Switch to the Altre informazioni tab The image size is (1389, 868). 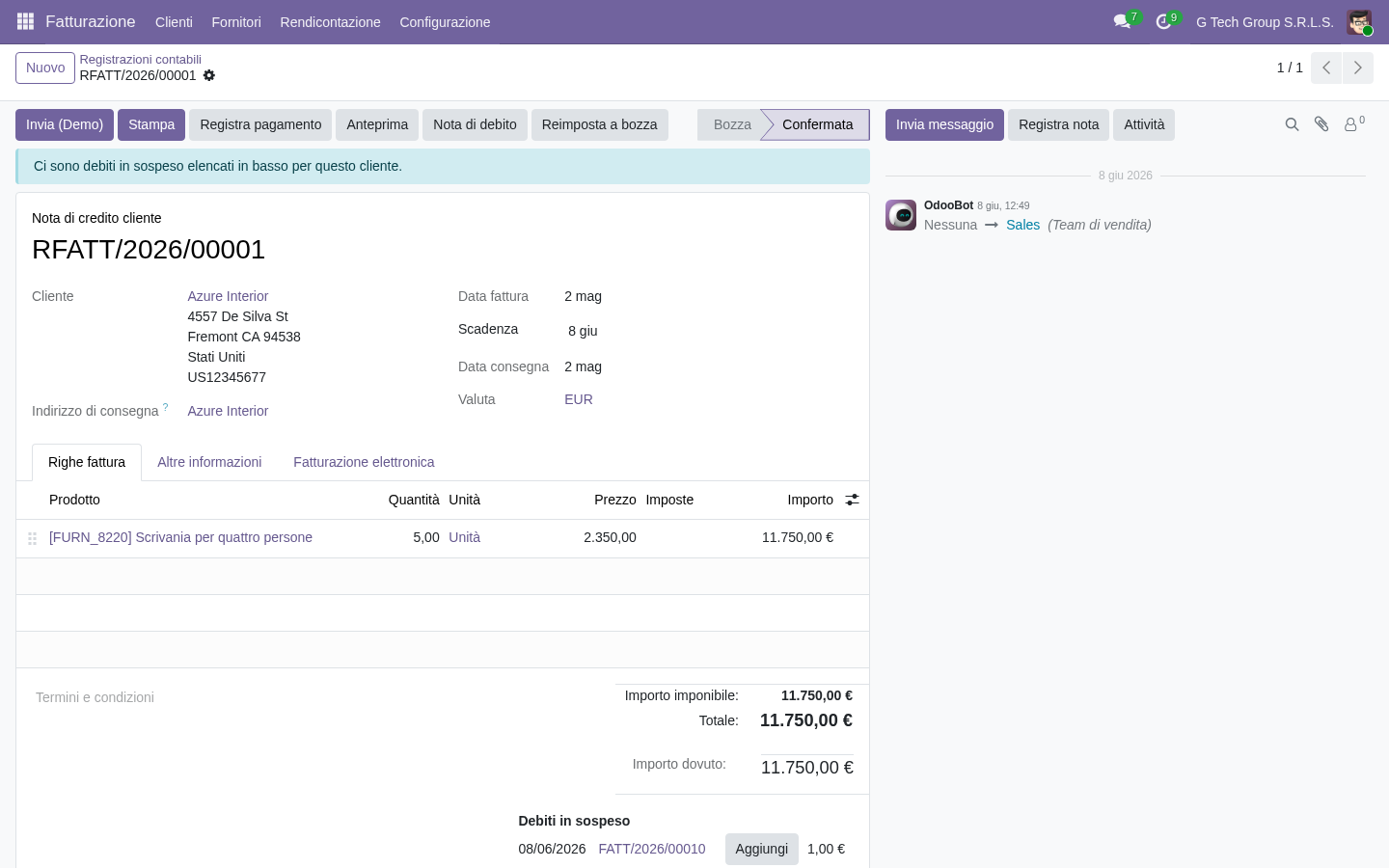pos(209,462)
